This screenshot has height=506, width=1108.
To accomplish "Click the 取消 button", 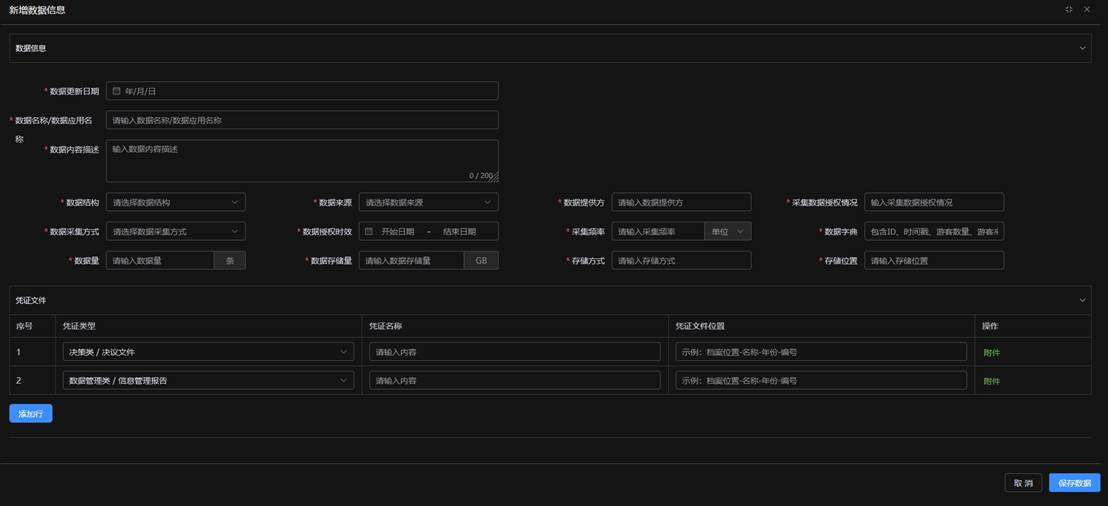I will click(x=1023, y=483).
